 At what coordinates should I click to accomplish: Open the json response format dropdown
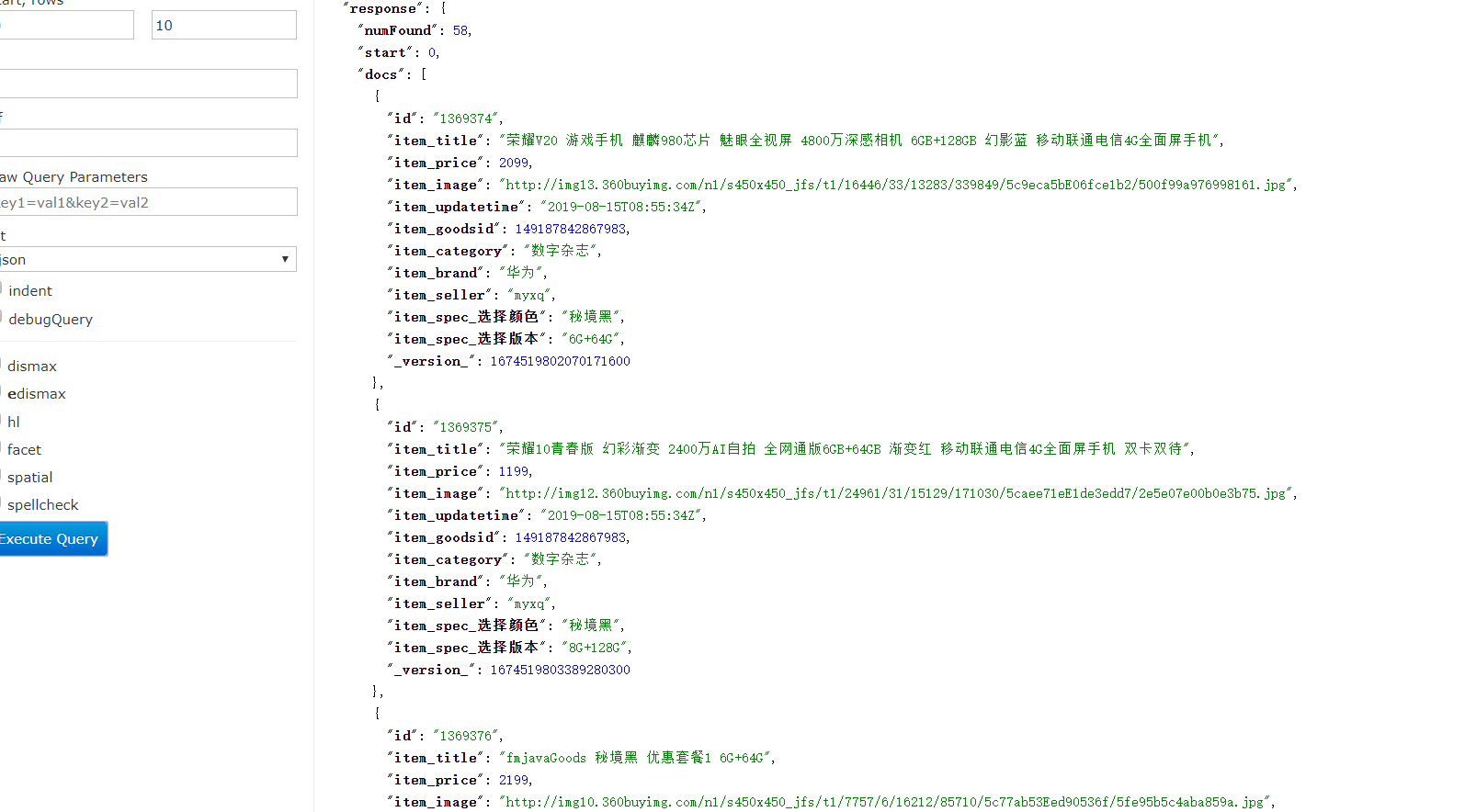coord(148,259)
